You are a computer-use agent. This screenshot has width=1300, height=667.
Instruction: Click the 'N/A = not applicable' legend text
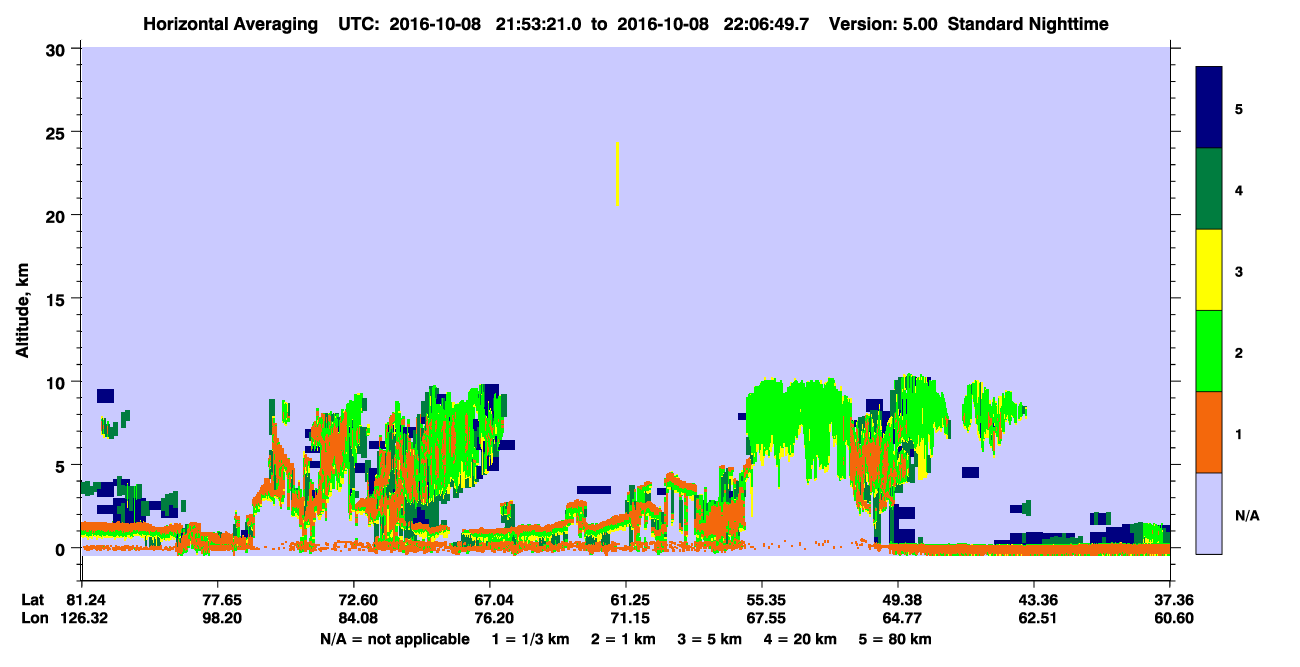point(394,638)
